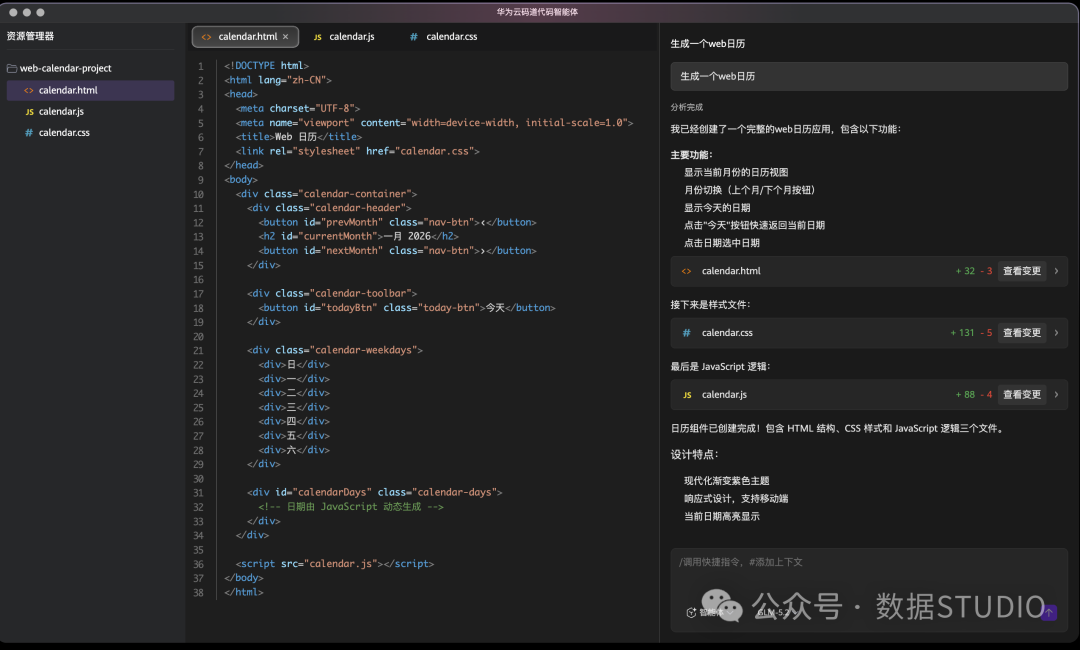
Task: Switch to the calendar.js editor tab
Action: pyautogui.click(x=344, y=36)
